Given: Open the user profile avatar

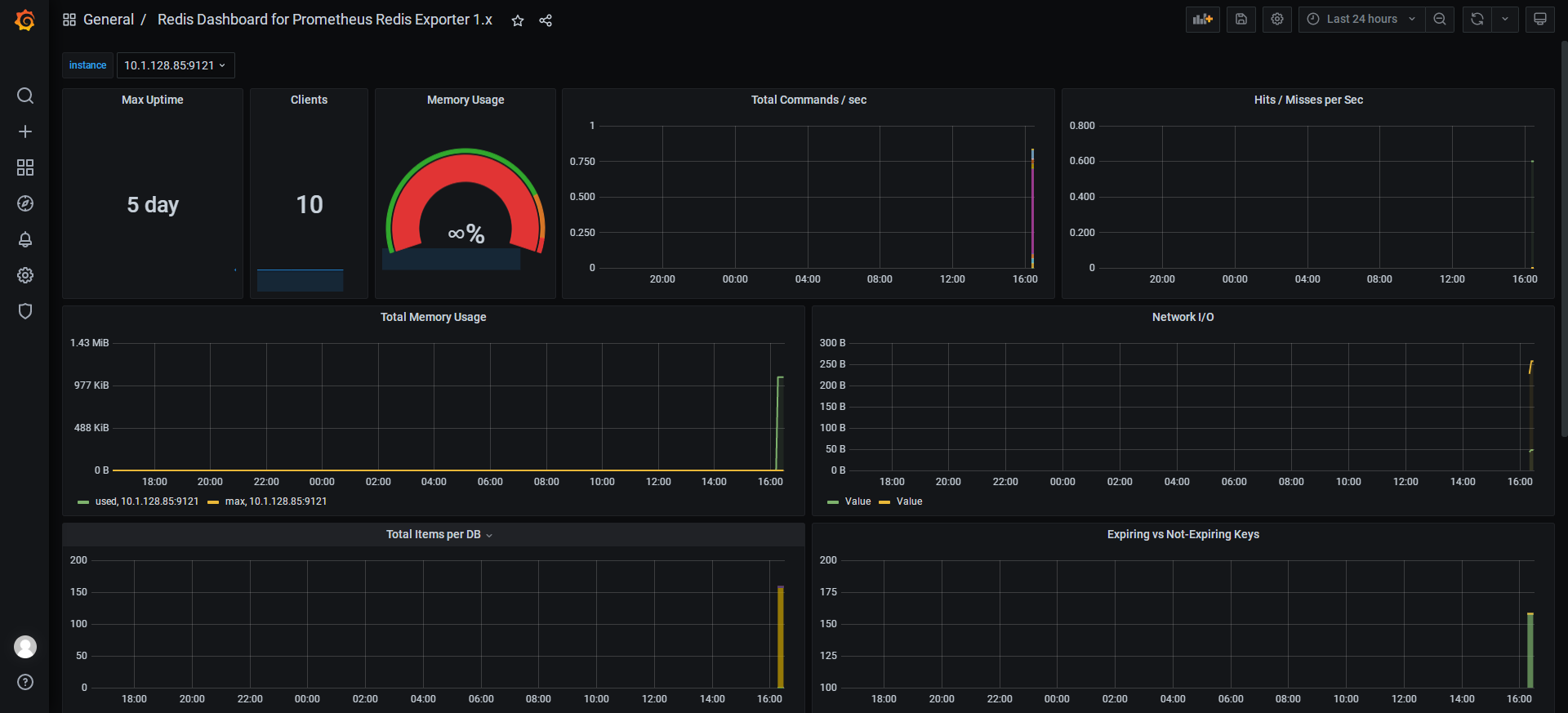Looking at the screenshot, I should pos(25,647).
